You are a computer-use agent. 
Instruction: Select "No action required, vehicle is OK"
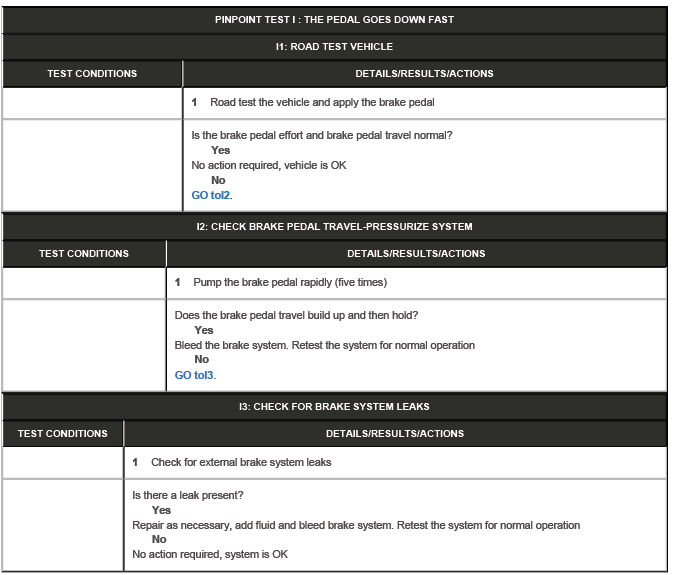point(269,165)
